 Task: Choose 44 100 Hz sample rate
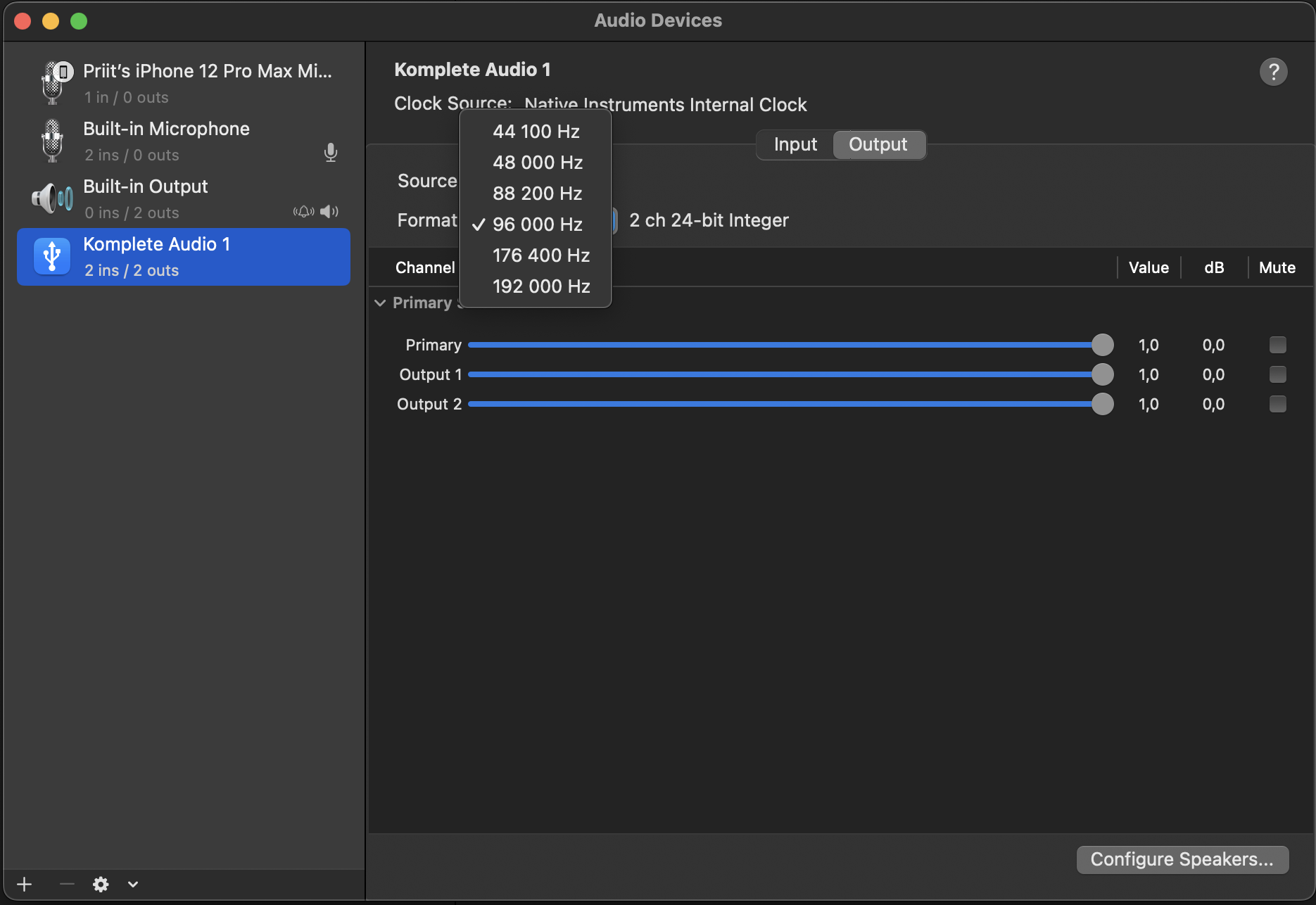pyautogui.click(x=536, y=132)
